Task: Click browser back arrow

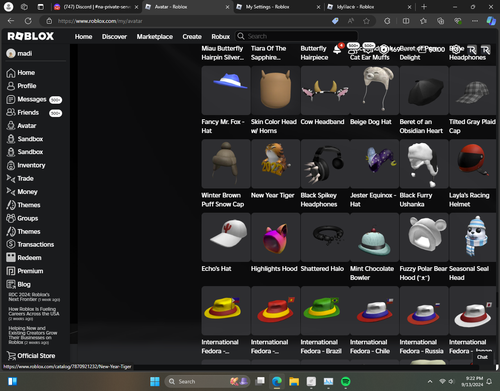Action: (x=11, y=21)
